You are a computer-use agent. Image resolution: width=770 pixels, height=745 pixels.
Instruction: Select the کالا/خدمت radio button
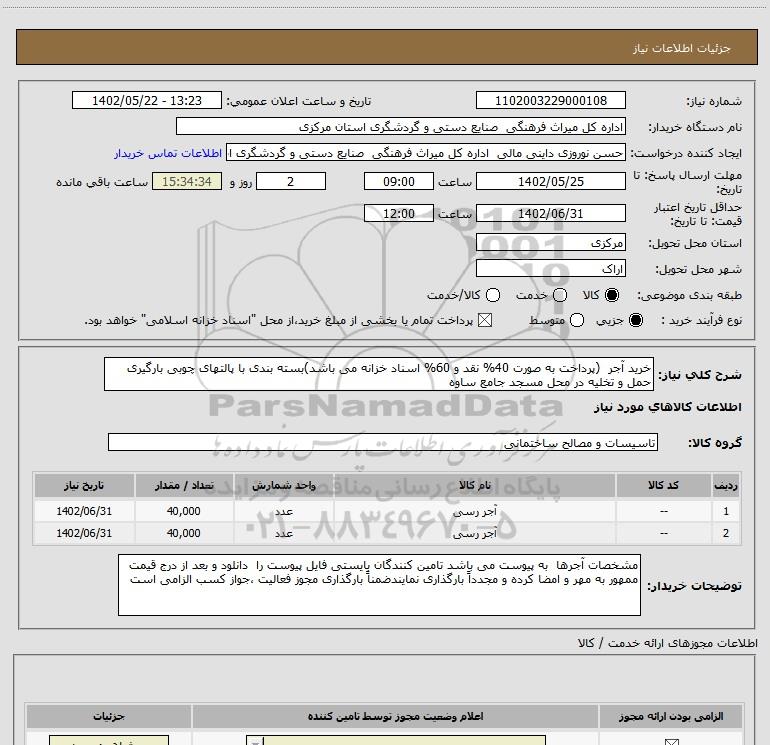493,295
